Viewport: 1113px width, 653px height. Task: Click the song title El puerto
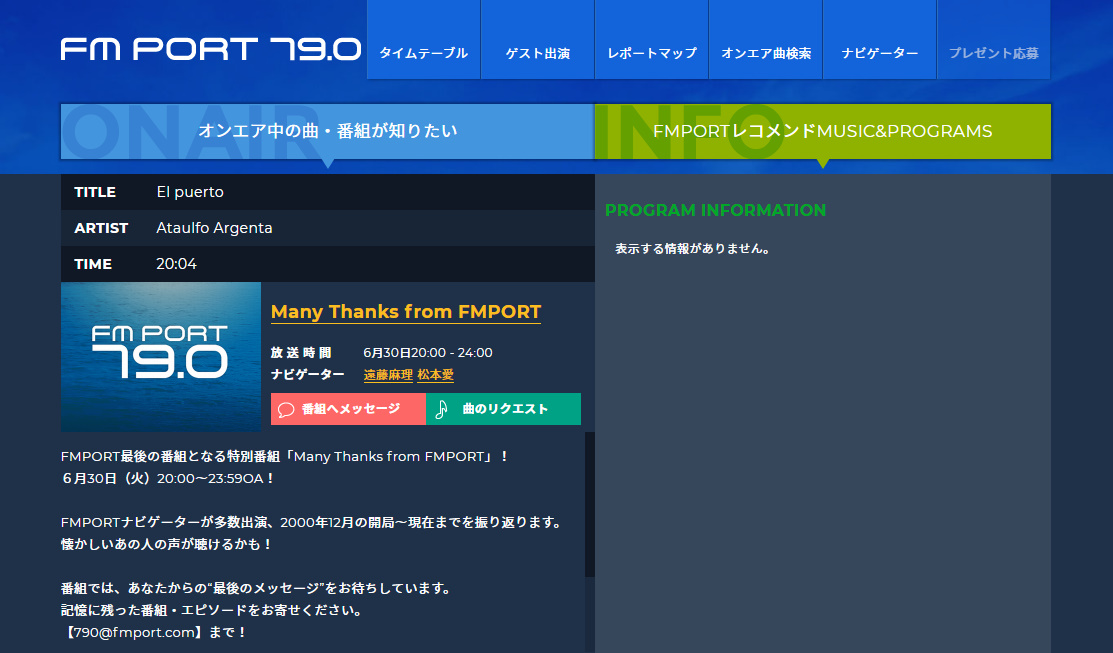tap(190, 192)
